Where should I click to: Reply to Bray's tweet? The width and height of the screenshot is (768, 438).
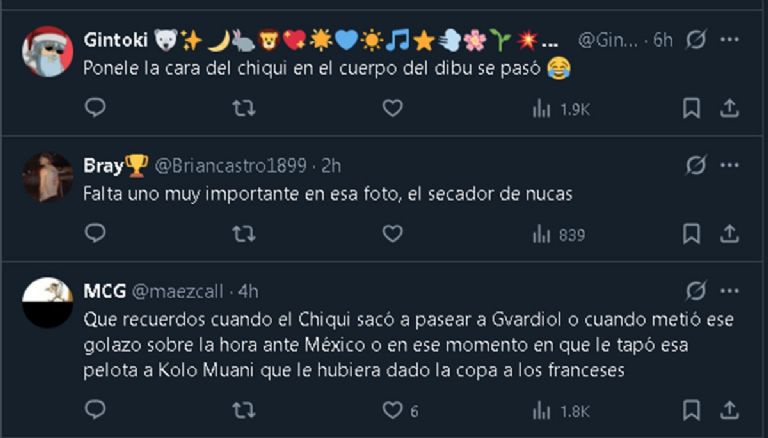coord(94,234)
